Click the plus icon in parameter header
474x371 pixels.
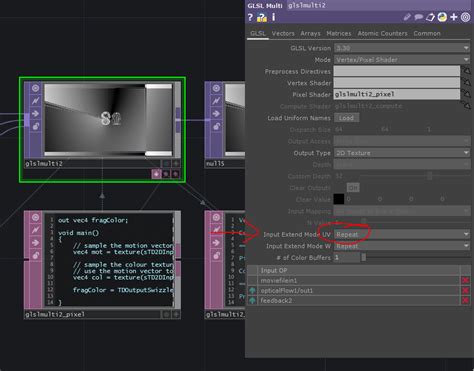[x=454, y=17]
